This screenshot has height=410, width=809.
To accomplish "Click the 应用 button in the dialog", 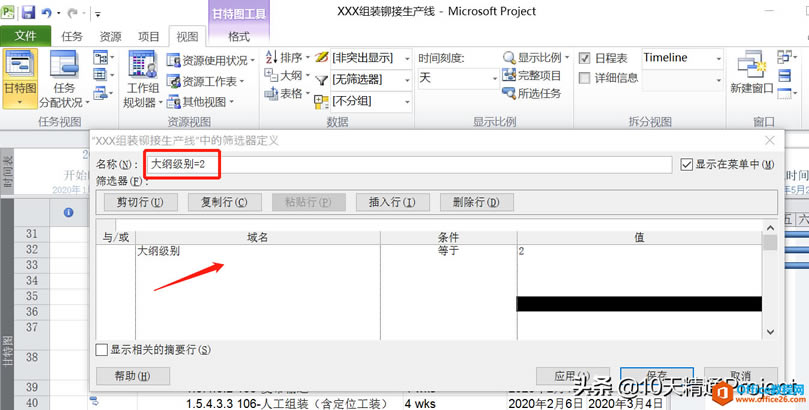I will click(573, 376).
